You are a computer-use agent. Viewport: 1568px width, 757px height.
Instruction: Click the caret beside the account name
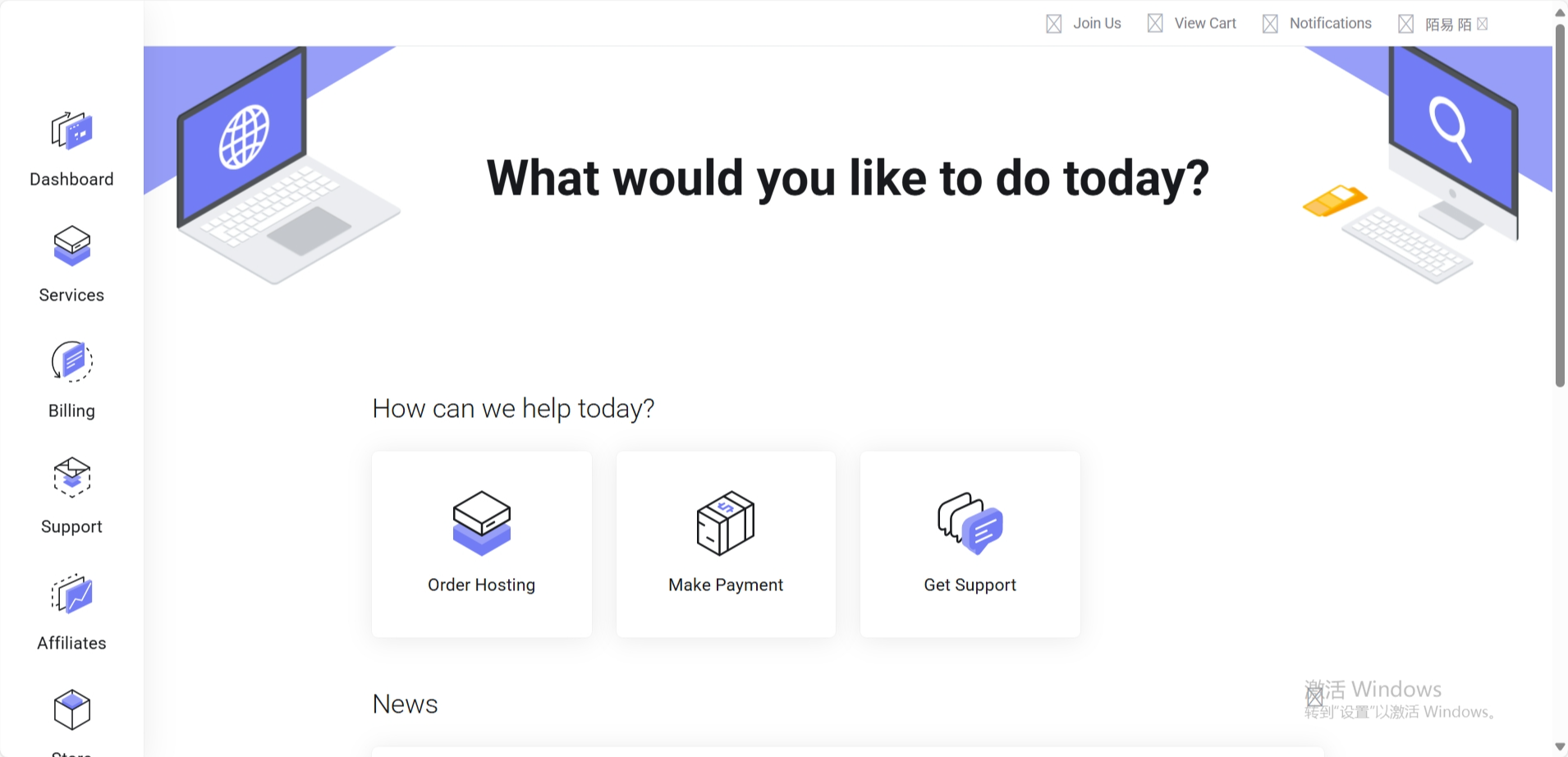1483,25
